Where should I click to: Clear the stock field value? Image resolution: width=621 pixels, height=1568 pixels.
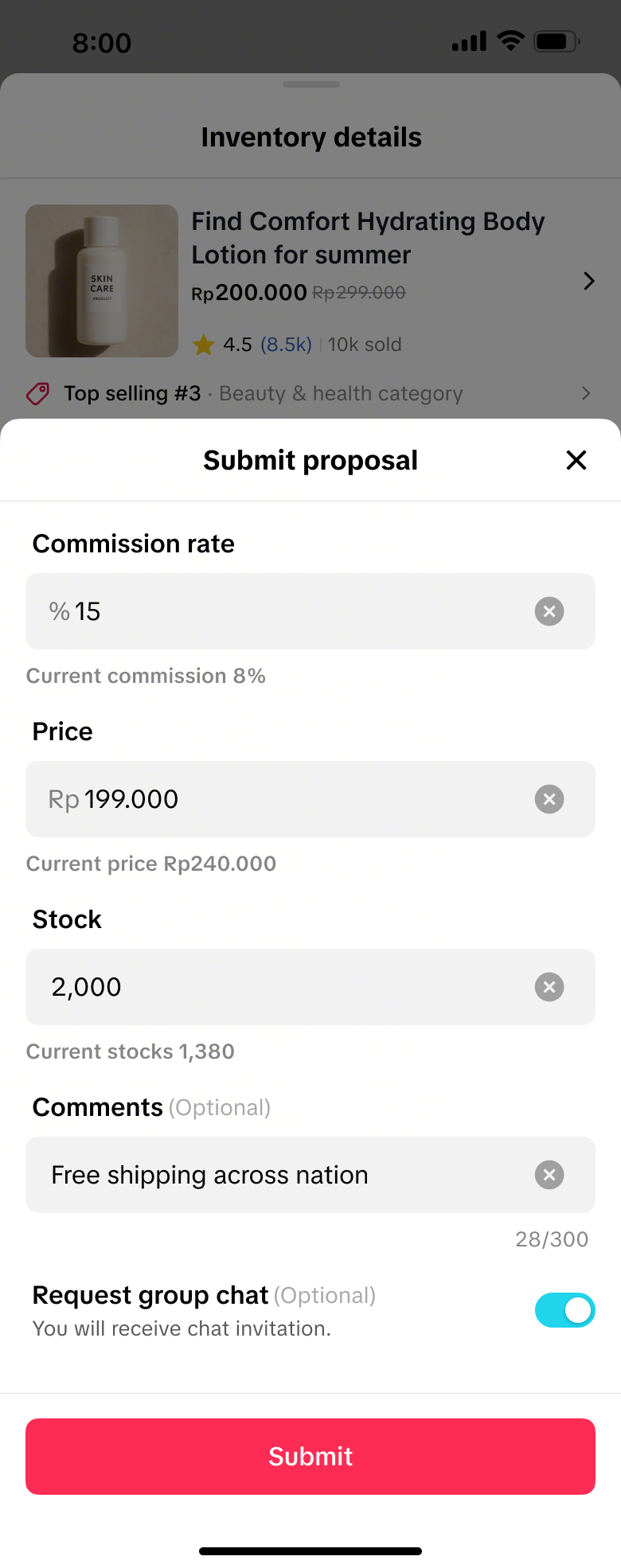tap(549, 987)
